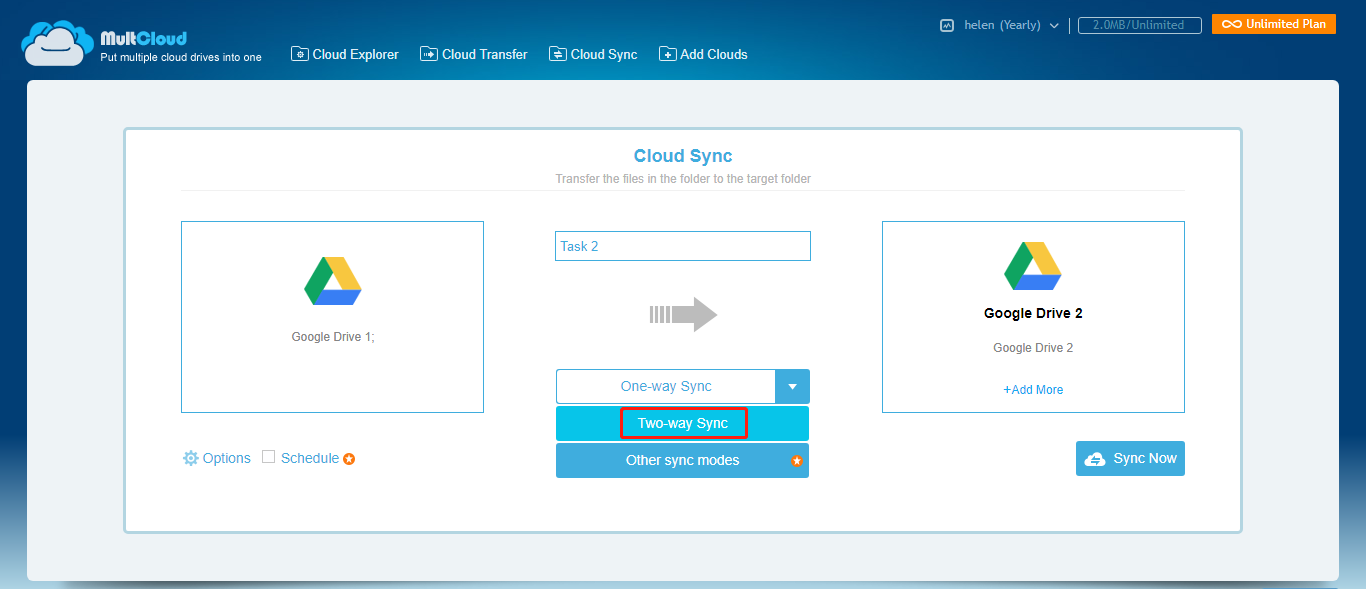Click the "Google Drive 1;" source label
This screenshot has height=589, width=1366.
tap(333, 337)
